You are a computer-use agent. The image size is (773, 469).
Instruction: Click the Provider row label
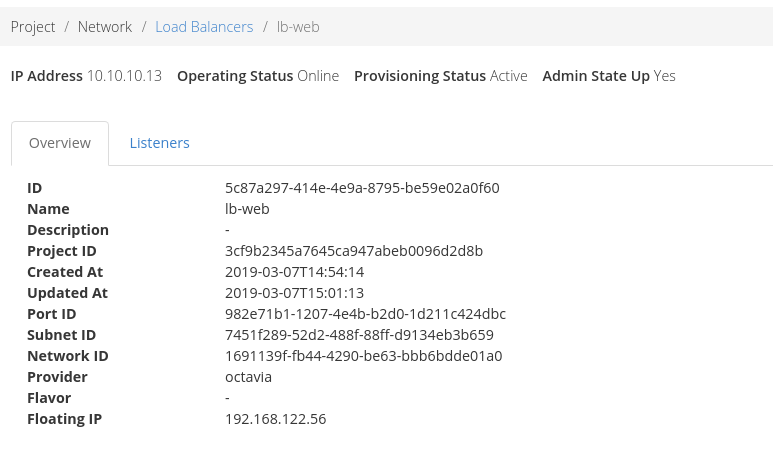click(x=57, y=377)
